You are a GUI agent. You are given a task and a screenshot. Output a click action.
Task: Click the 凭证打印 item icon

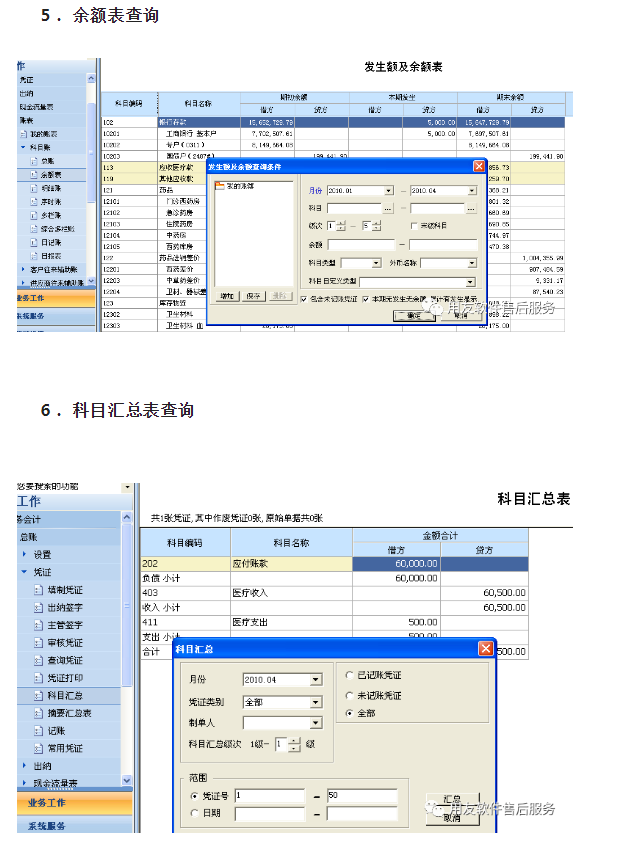click(x=38, y=678)
